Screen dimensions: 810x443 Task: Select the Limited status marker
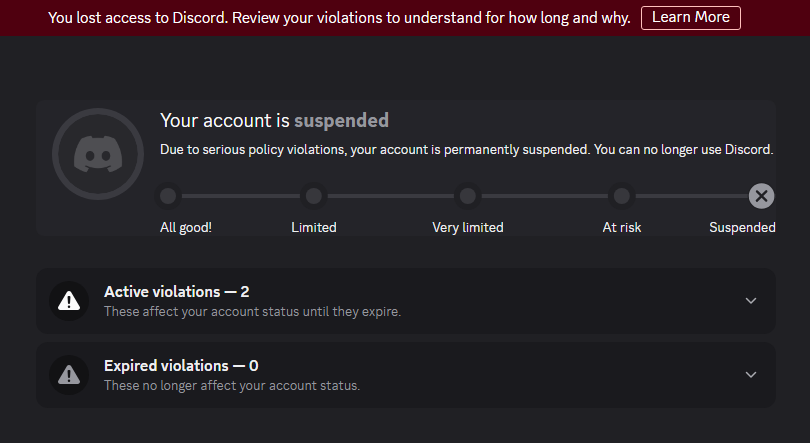coord(314,196)
